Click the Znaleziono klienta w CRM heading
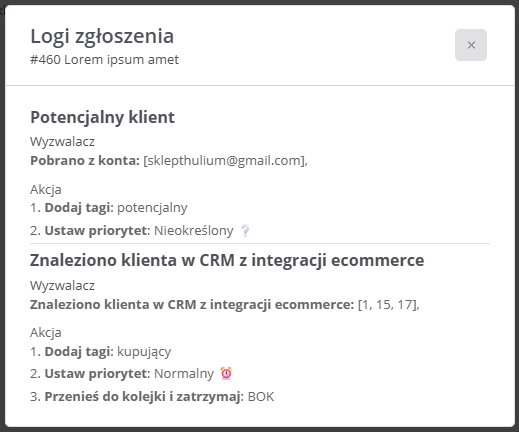Viewport: 519px width, 432px height. (227, 260)
